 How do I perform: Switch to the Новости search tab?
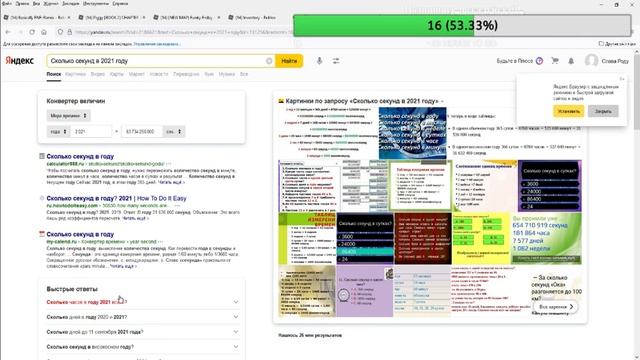coord(159,74)
